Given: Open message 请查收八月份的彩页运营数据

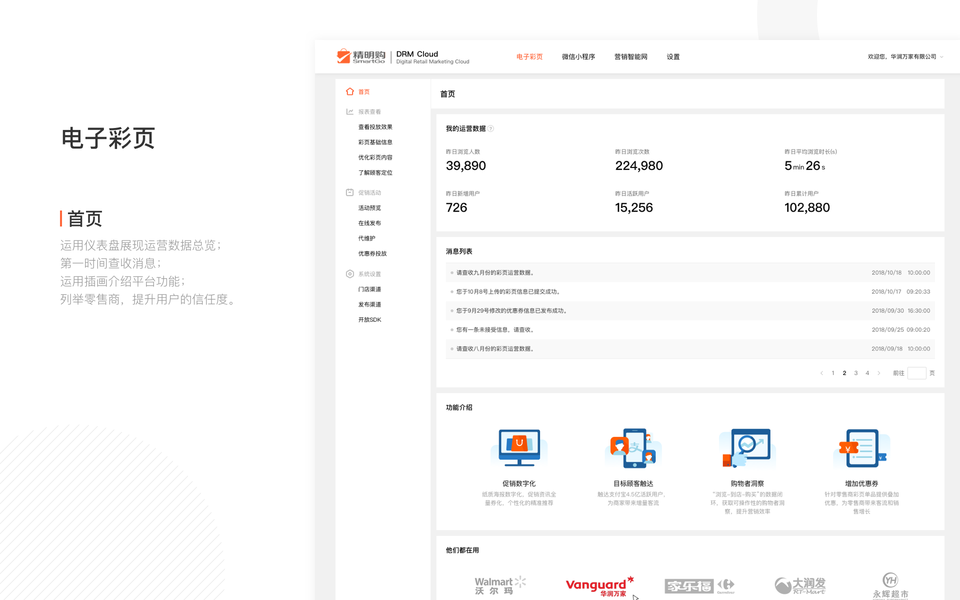Looking at the screenshot, I should 690,348.
